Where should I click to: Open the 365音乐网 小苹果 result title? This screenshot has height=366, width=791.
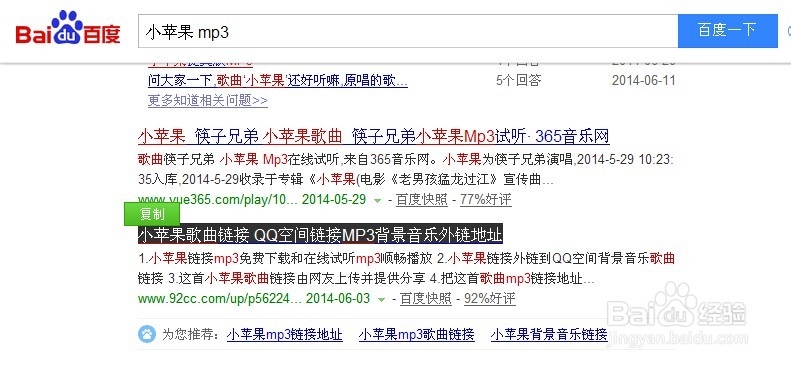(373, 136)
